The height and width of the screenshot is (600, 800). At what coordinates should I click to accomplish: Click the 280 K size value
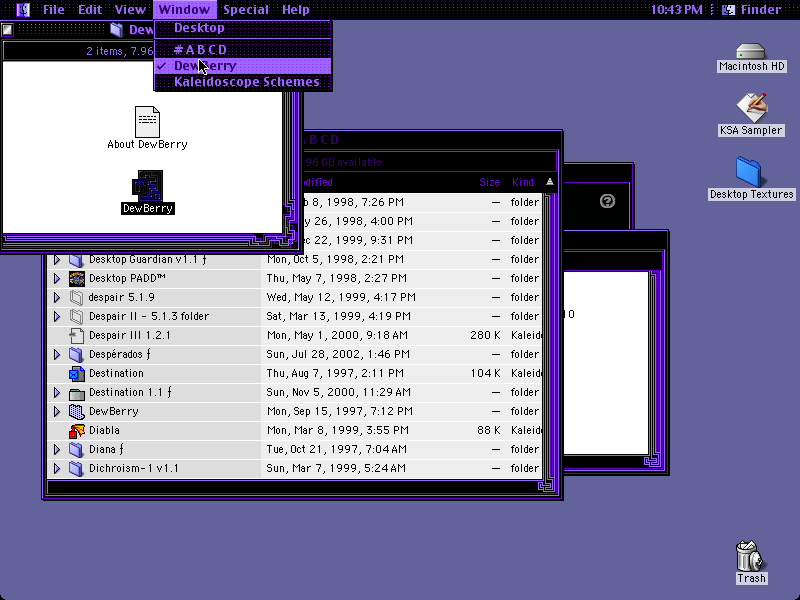point(485,335)
